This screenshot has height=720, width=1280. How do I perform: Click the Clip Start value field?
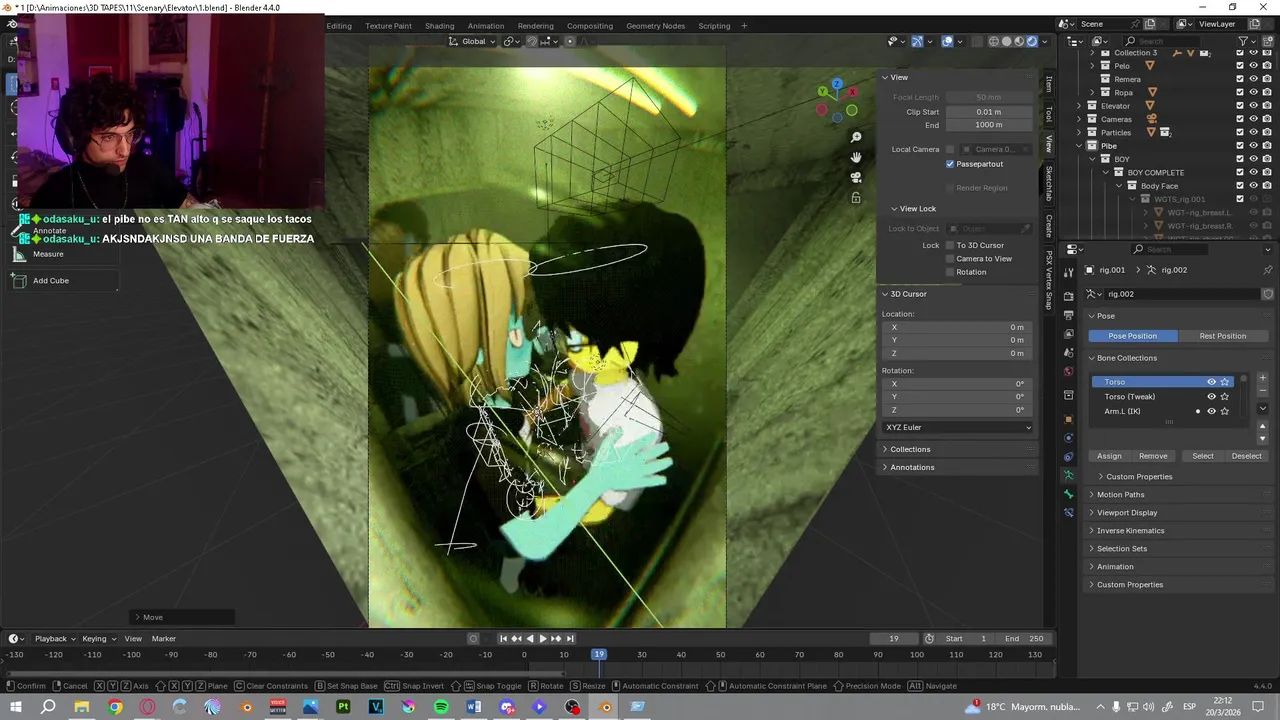[x=989, y=112]
